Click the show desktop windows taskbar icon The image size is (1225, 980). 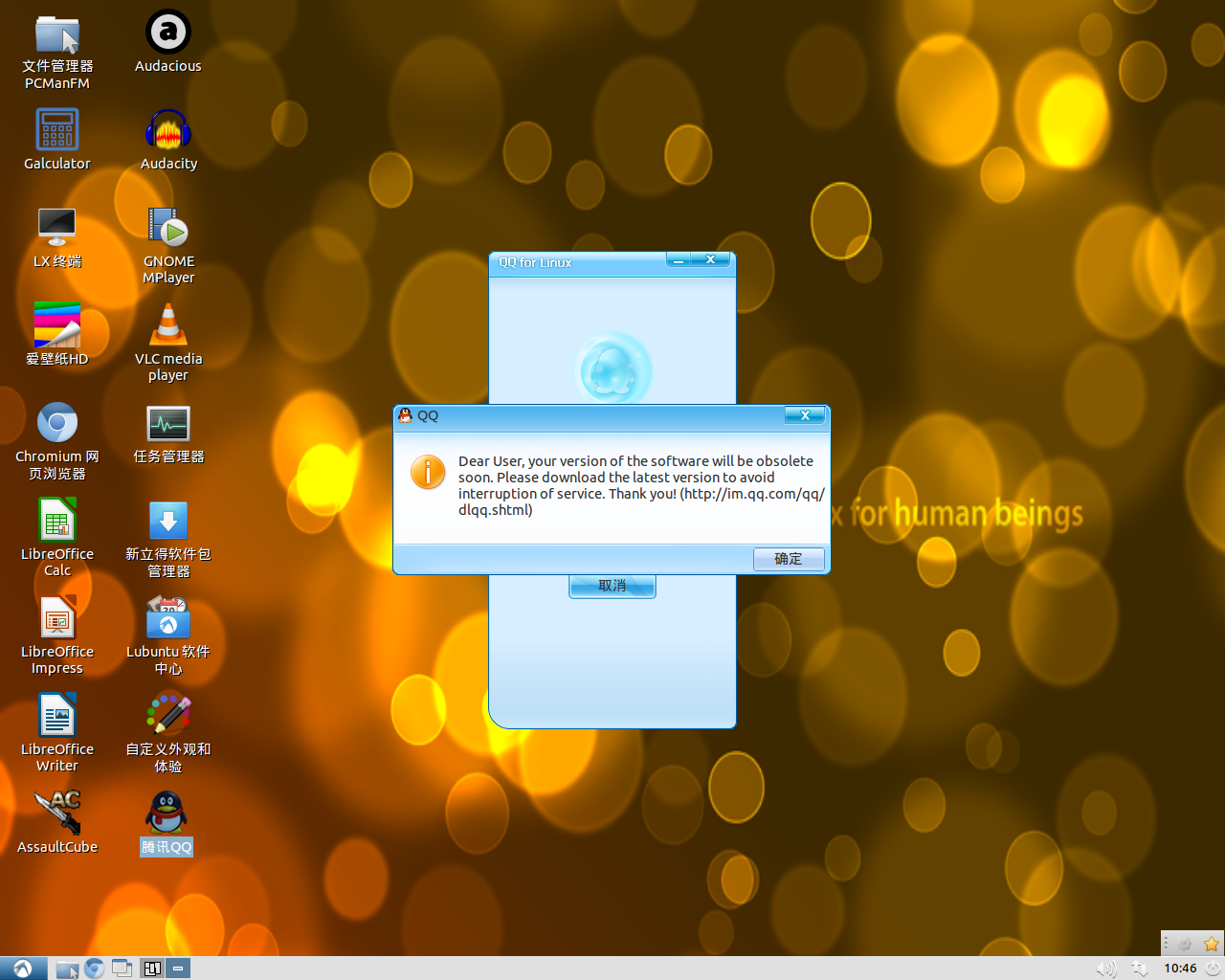[122, 969]
